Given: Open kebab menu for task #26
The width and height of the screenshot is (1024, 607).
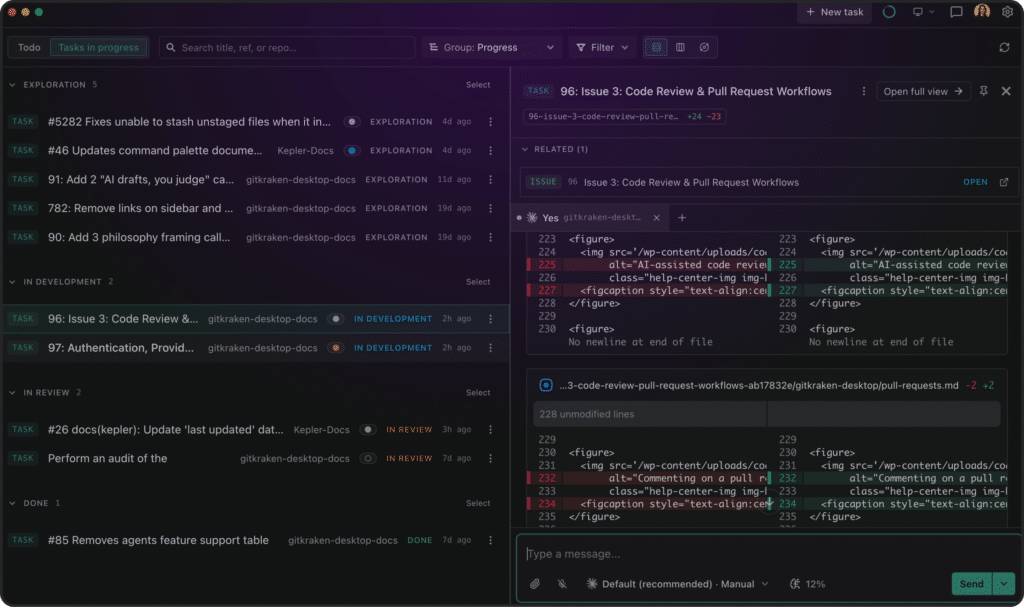Looking at the screenshot, I should [490, 429].
